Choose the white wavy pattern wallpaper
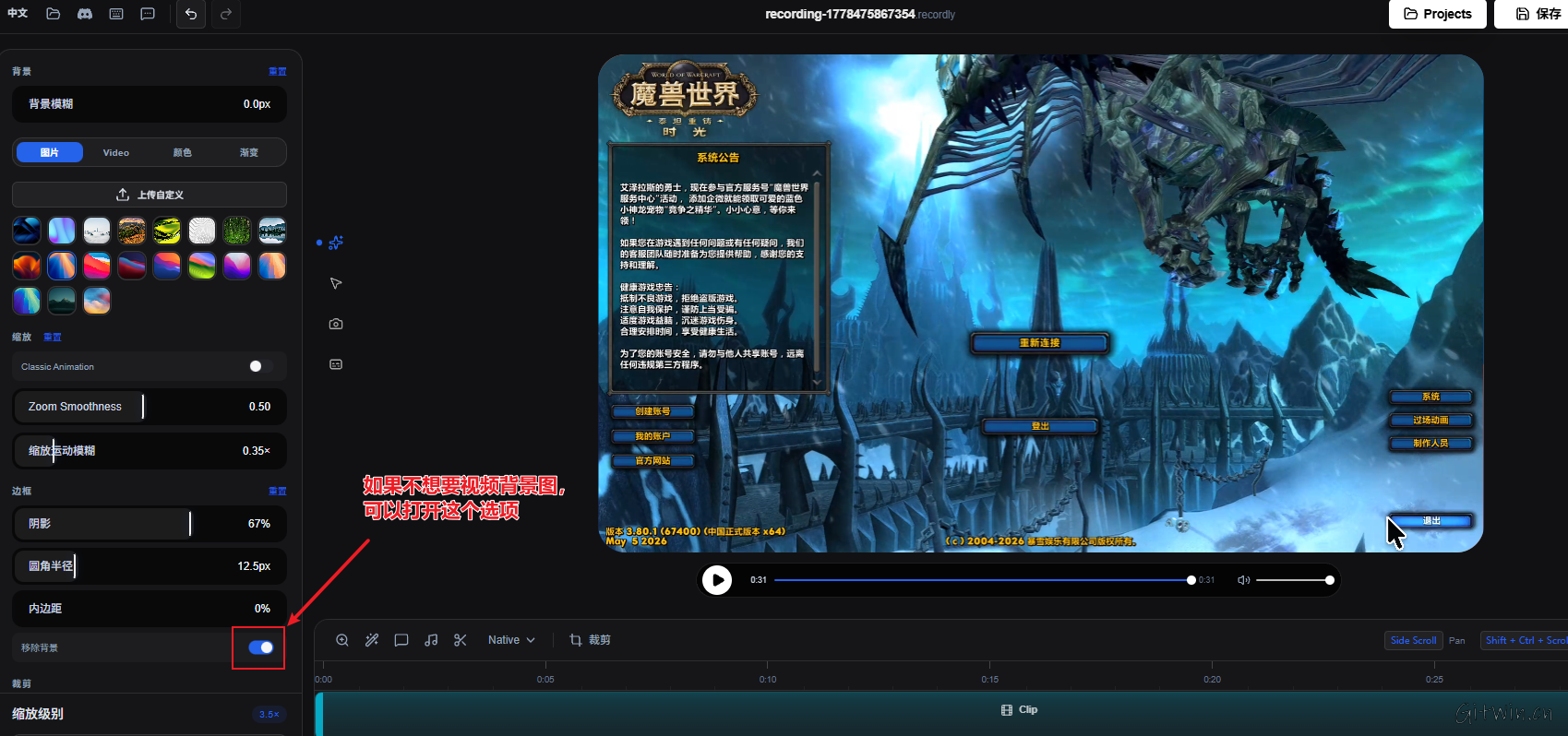1568x736 pixels. 202,230
